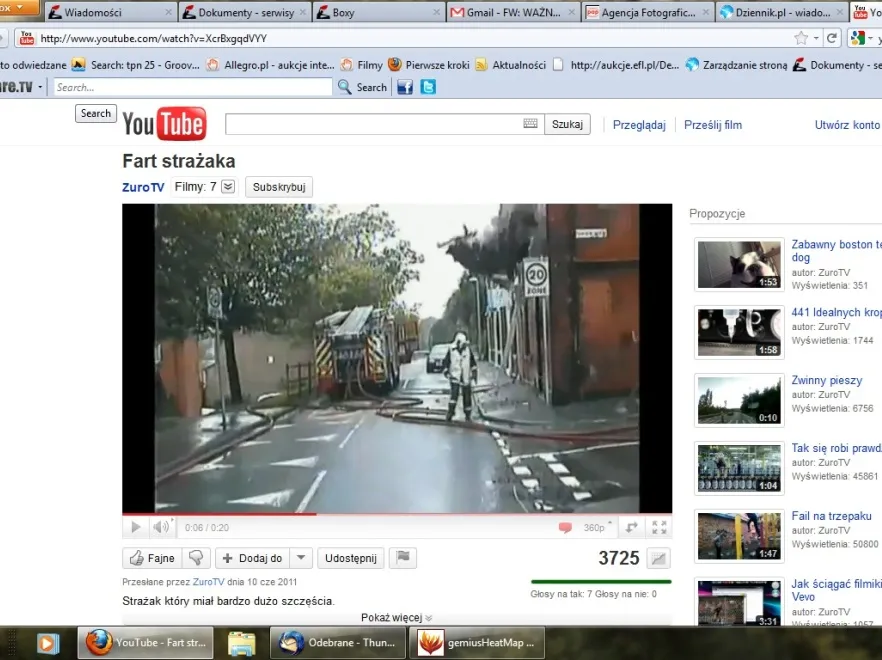Click the Subskrybuj button

[x=279, y=187]
